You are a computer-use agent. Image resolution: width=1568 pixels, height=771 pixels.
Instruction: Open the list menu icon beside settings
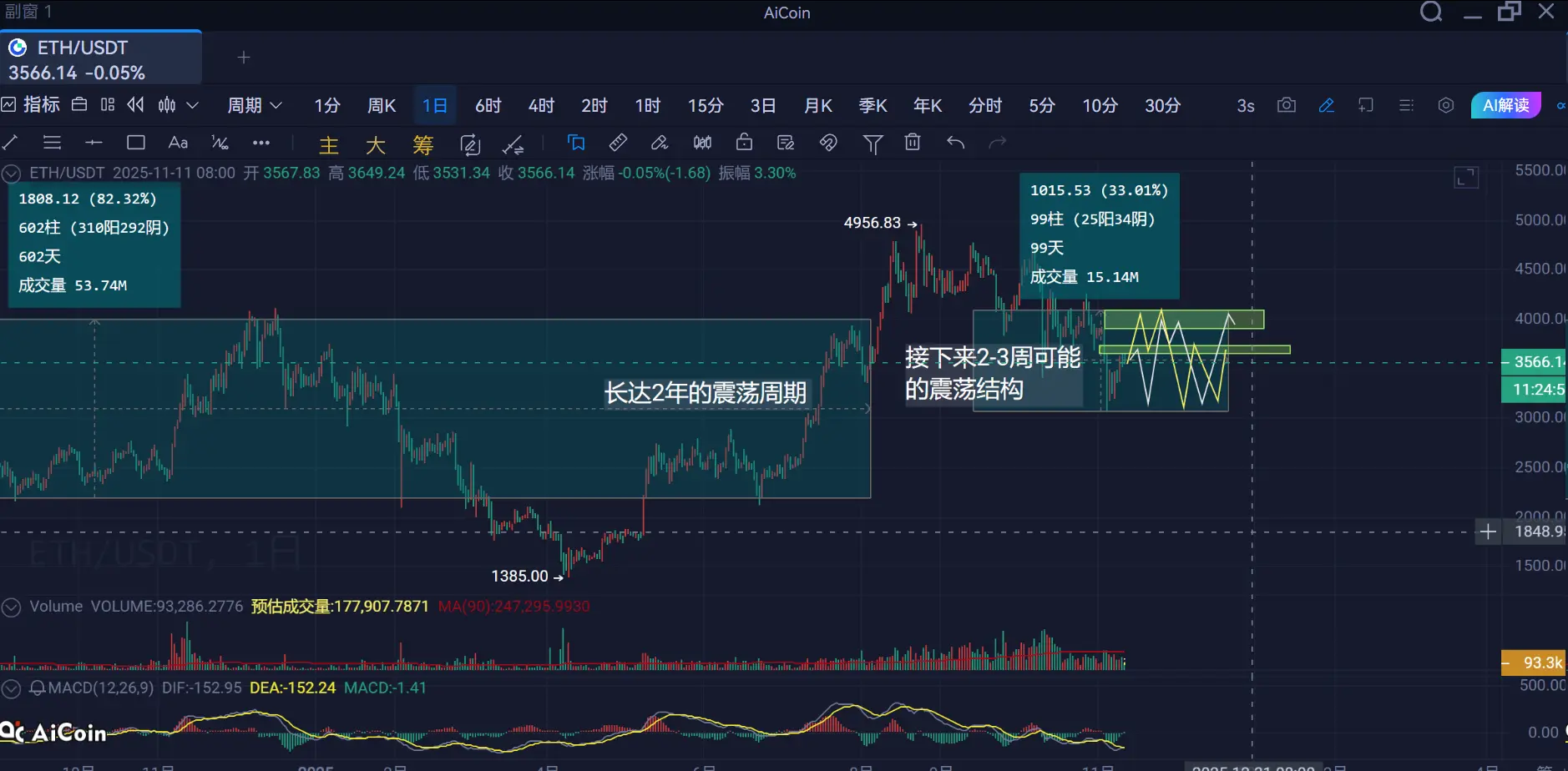(x=1406, y=105)
